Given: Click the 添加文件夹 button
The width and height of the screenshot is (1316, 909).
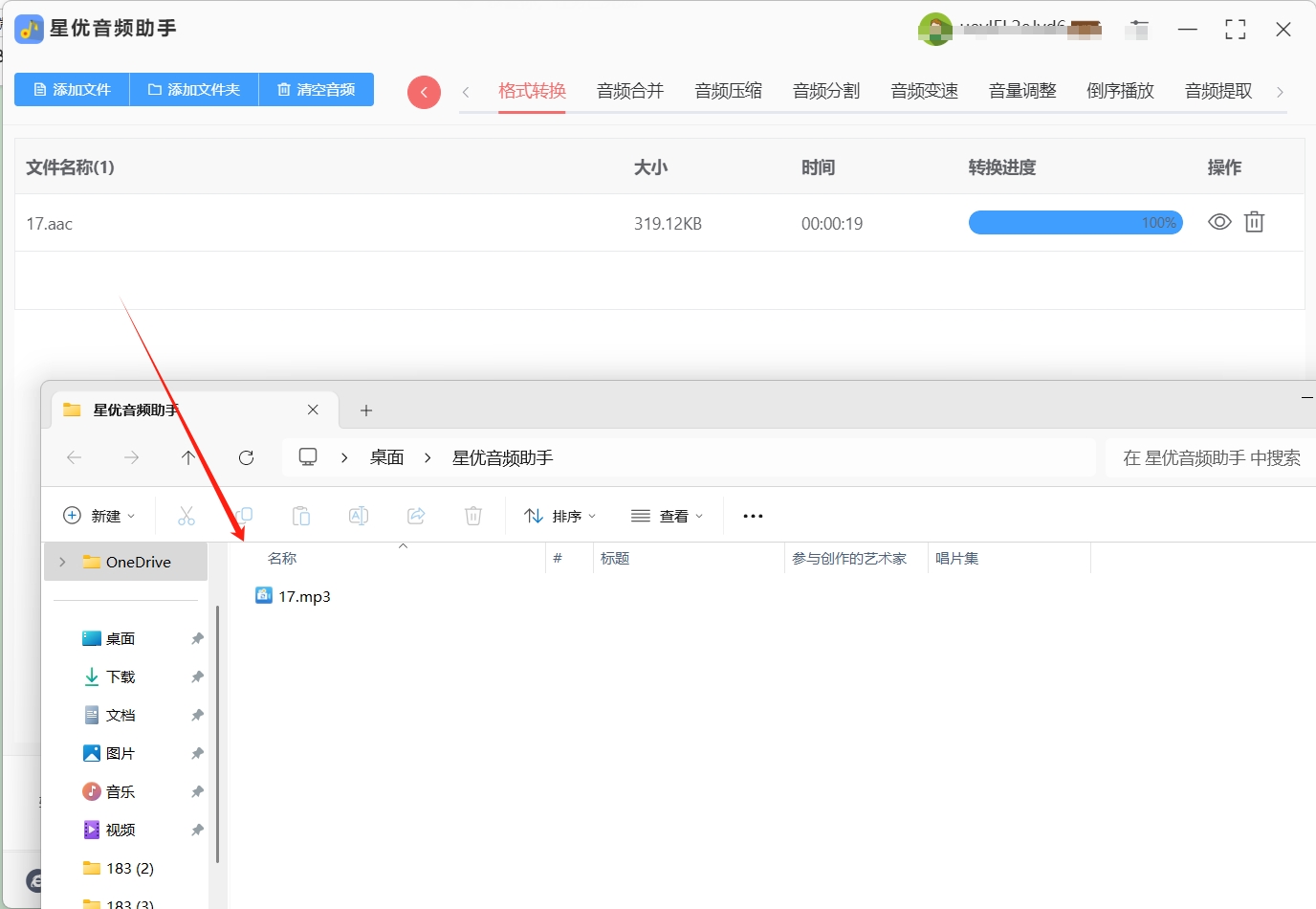Looking at the screenshot, I should (x=193, y=90).
